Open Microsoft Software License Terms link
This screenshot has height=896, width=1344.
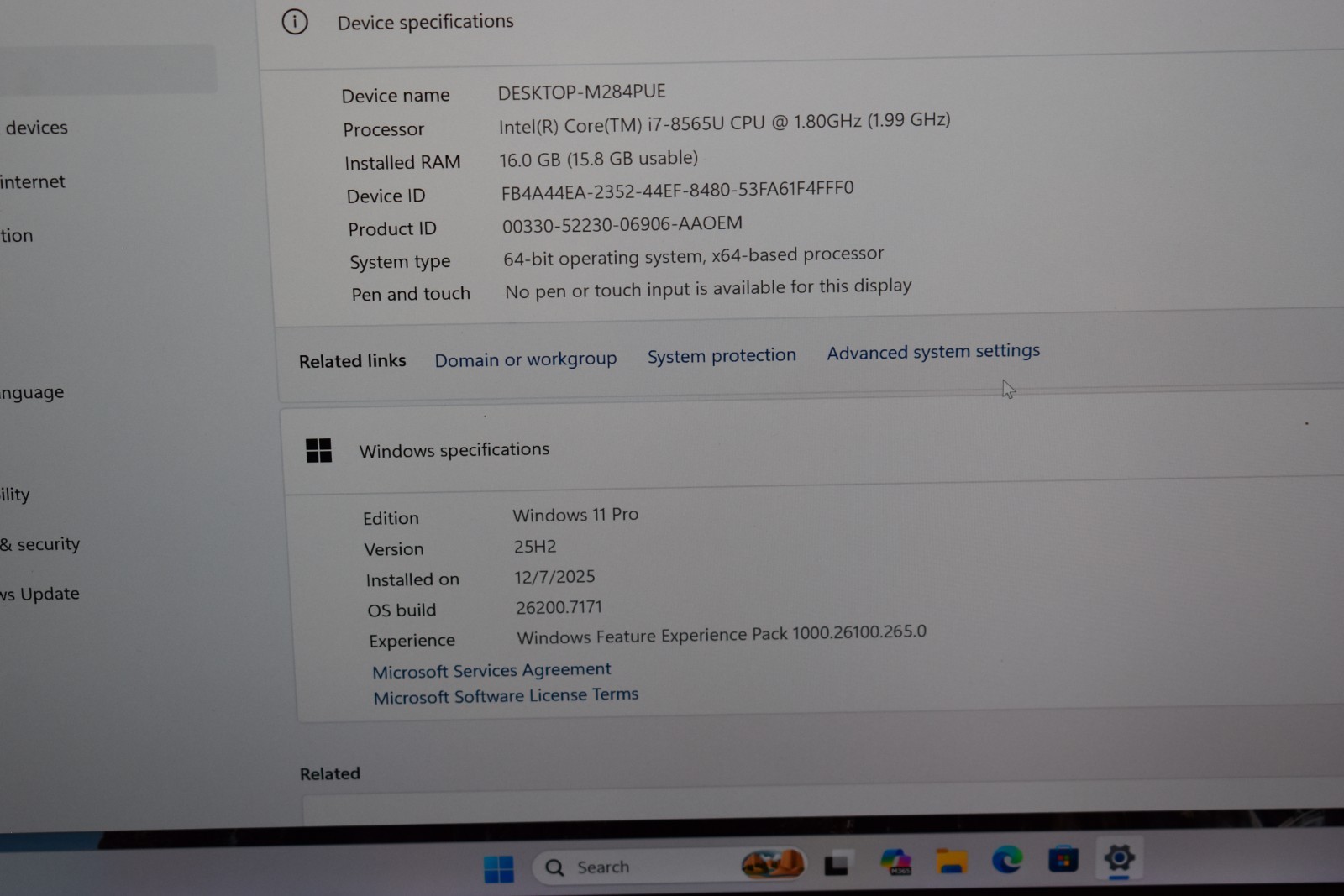506,696
